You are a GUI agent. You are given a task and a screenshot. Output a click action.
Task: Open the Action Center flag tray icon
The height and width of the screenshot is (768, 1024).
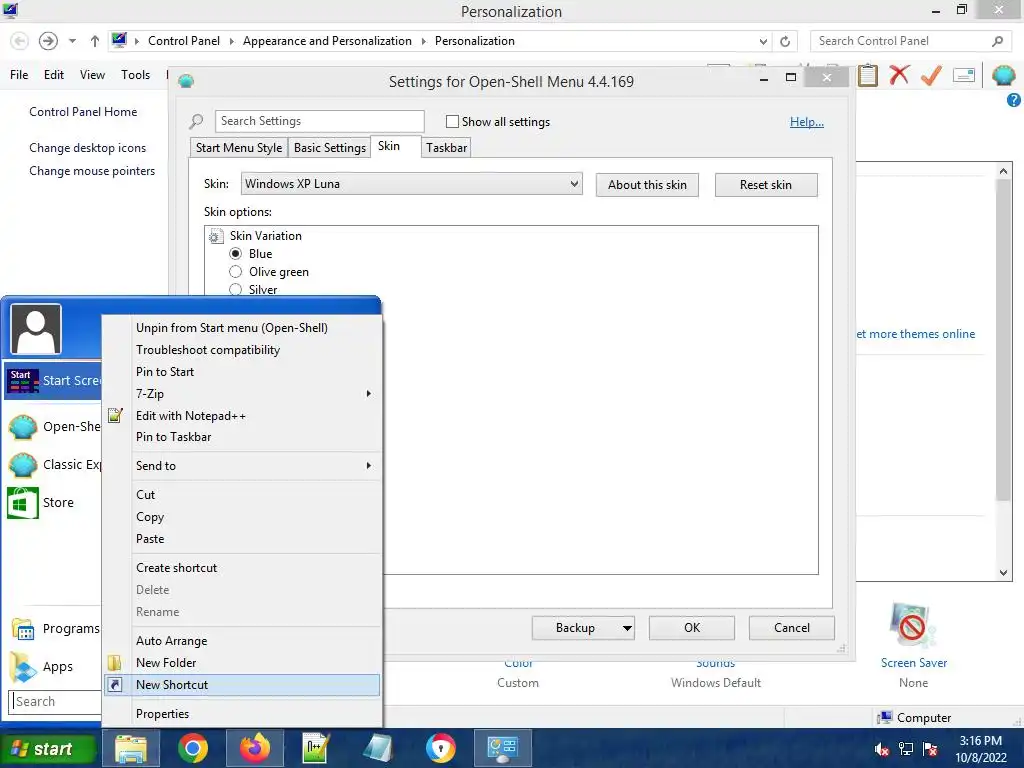click(931, 749)
